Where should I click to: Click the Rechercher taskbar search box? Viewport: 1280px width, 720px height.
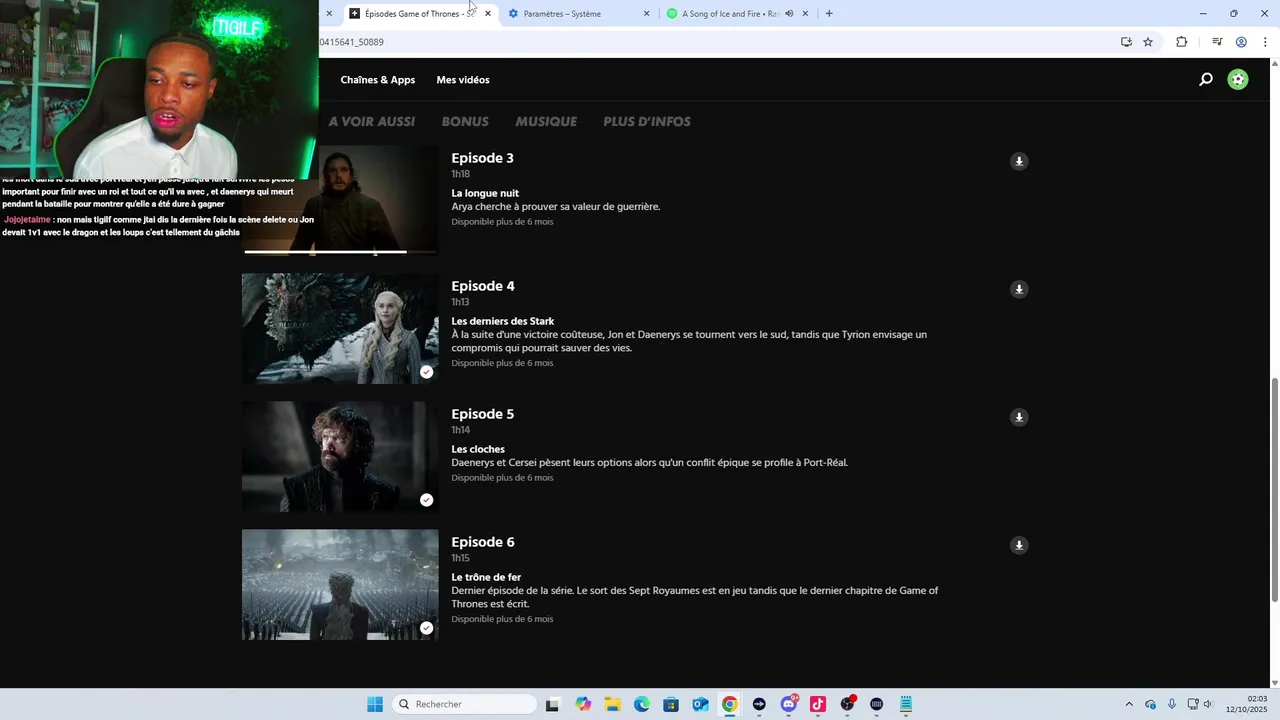[465, 704]
